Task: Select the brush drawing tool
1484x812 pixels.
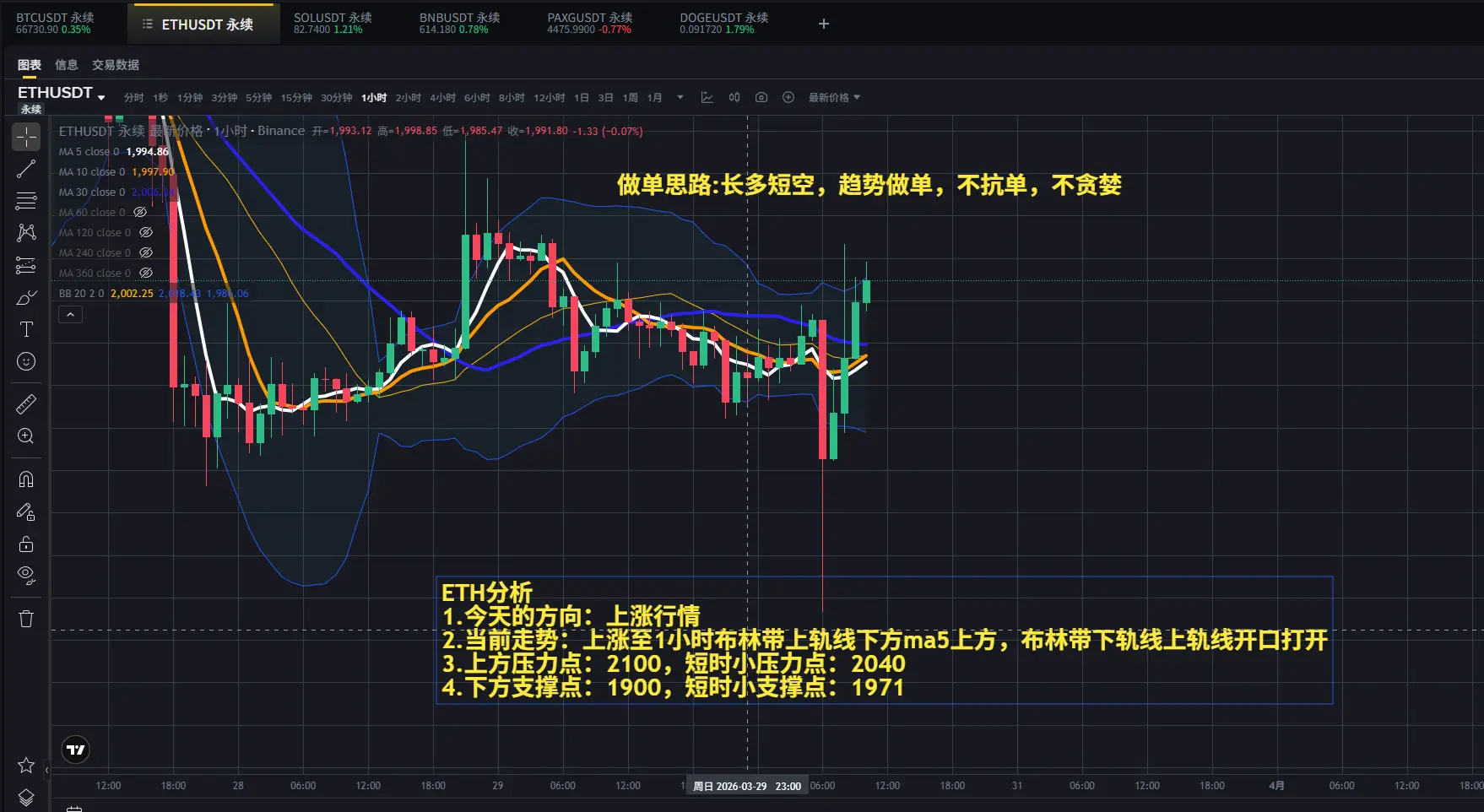Action: pyautogui.click(x=26, y=297)
